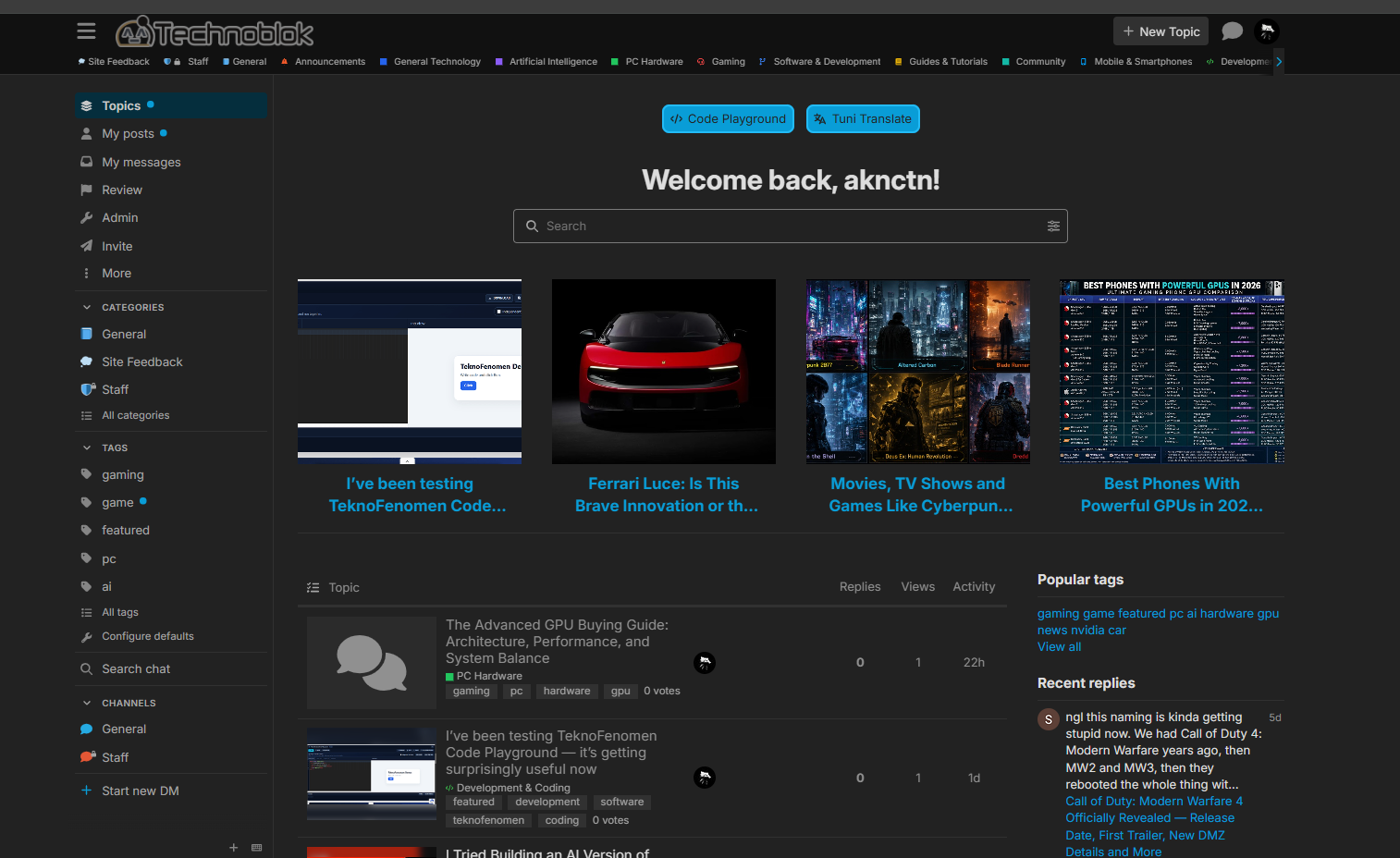Click the keyboard shortcuts icon at sidebar bottom

tap(256, 847)
